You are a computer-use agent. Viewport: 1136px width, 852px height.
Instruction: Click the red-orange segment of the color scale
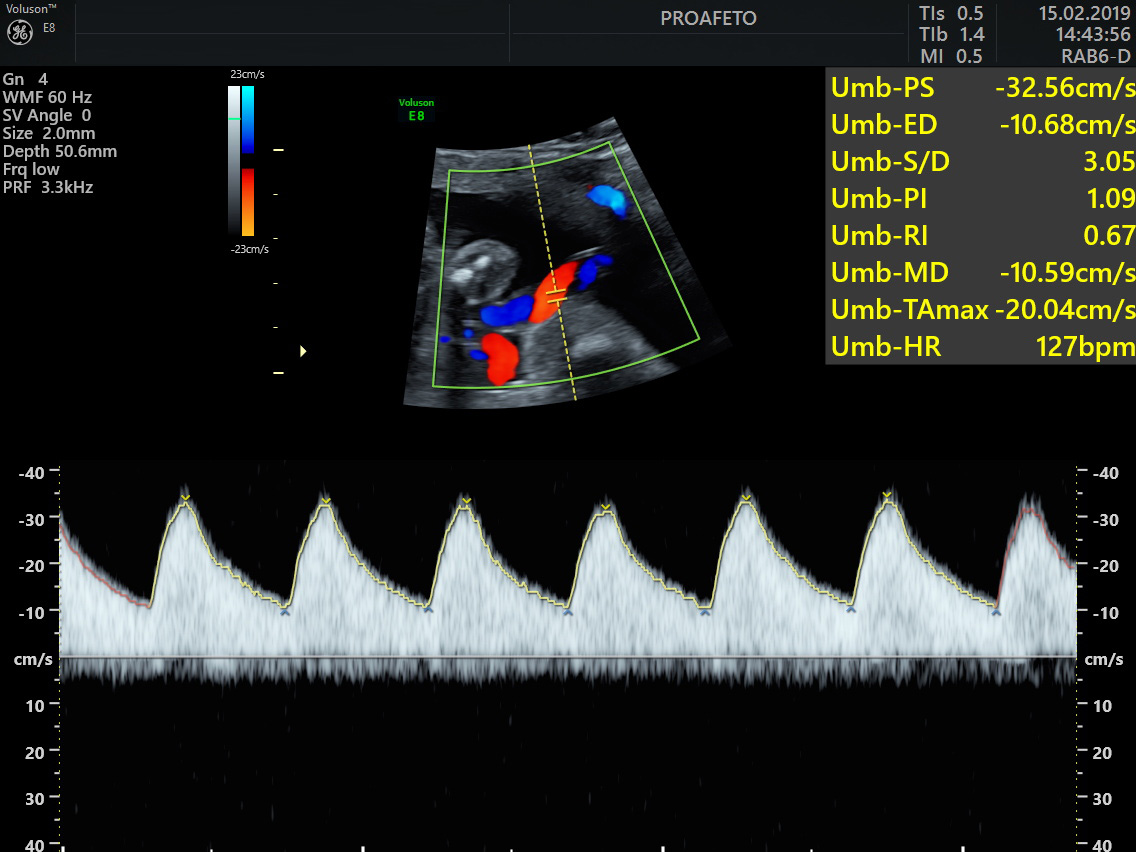click(248, 202)
